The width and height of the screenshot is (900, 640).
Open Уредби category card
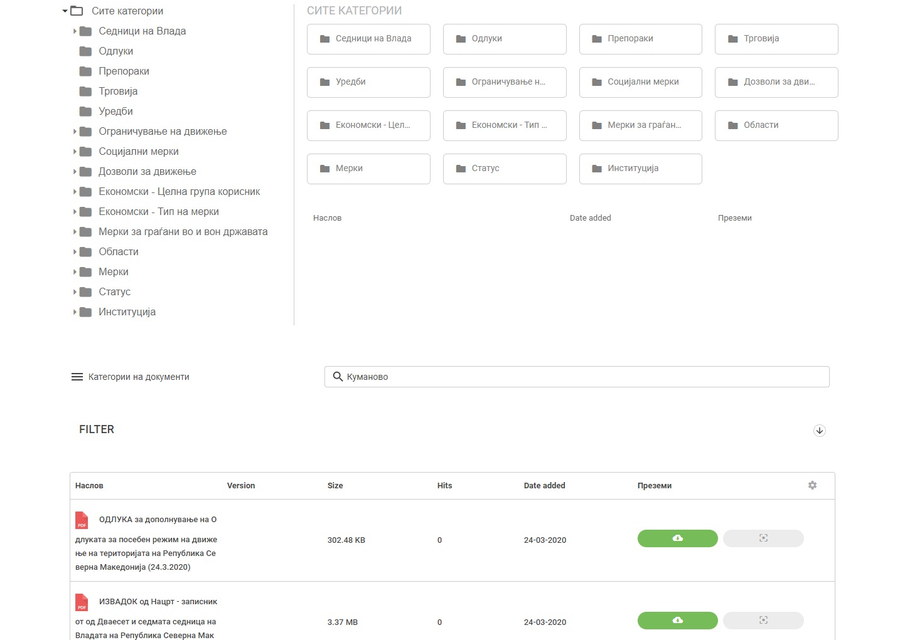[368, 82]
